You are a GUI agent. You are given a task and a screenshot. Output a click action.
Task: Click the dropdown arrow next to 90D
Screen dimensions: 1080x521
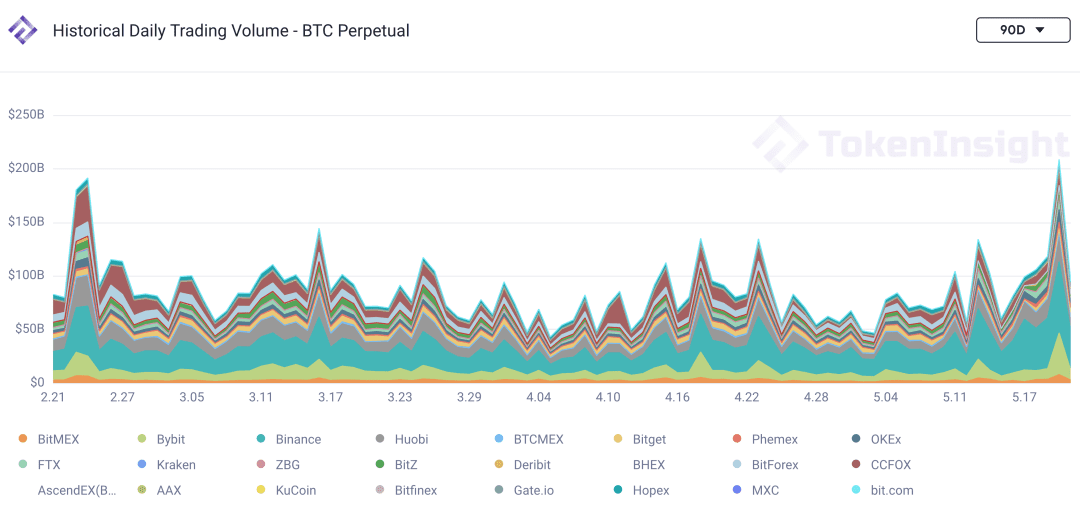pos(1040,30)
